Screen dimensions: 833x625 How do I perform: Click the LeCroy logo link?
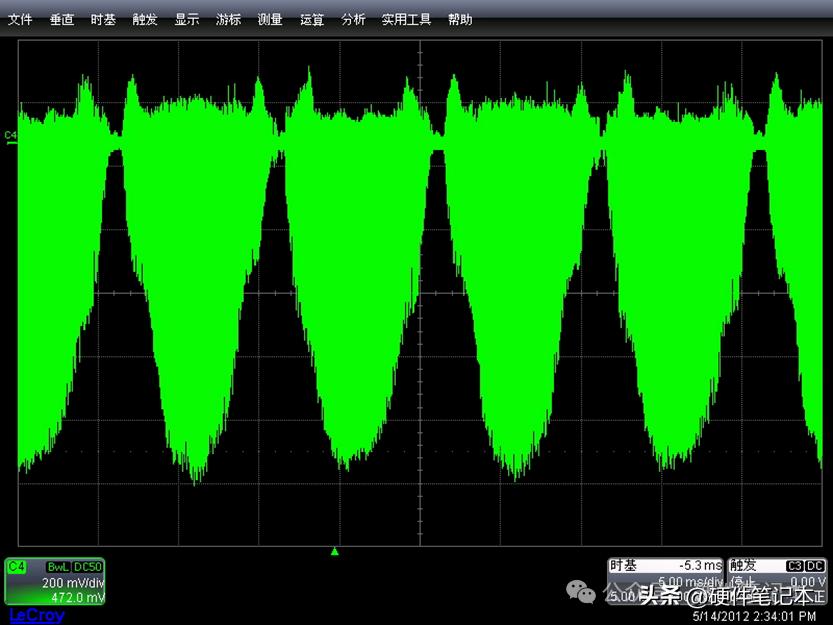(x=36, y=615)
